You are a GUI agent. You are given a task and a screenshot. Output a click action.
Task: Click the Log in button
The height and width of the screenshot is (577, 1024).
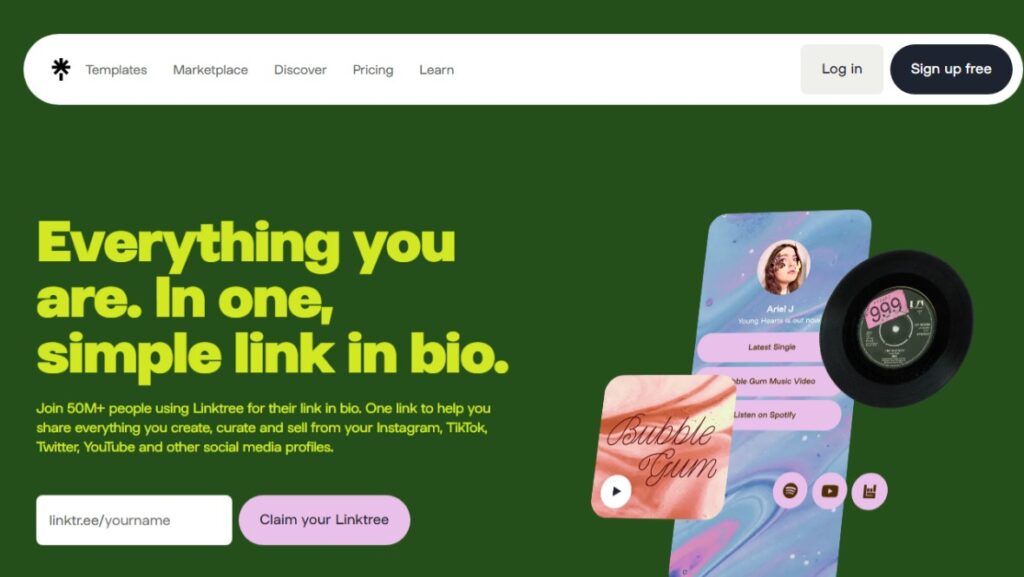pyautogui.click(x=842, y=69)
